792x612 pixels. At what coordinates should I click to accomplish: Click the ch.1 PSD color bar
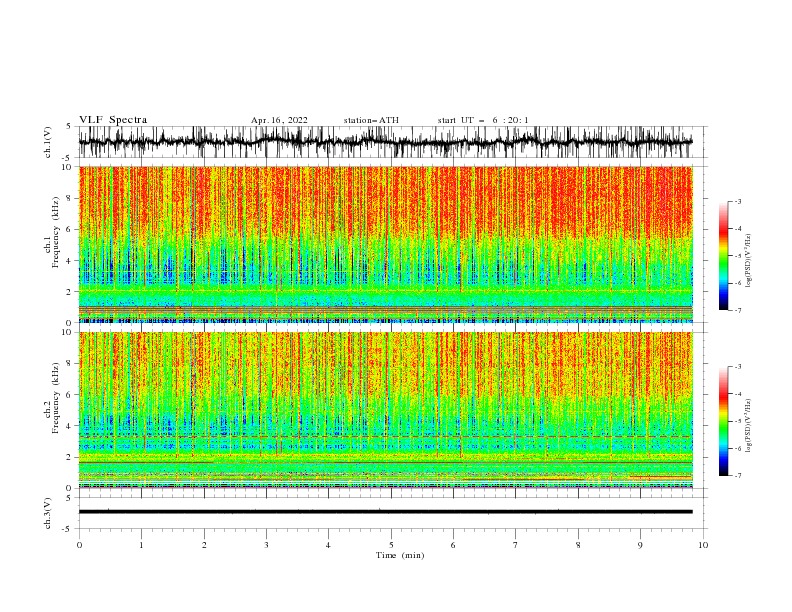[x=724, y=255]
